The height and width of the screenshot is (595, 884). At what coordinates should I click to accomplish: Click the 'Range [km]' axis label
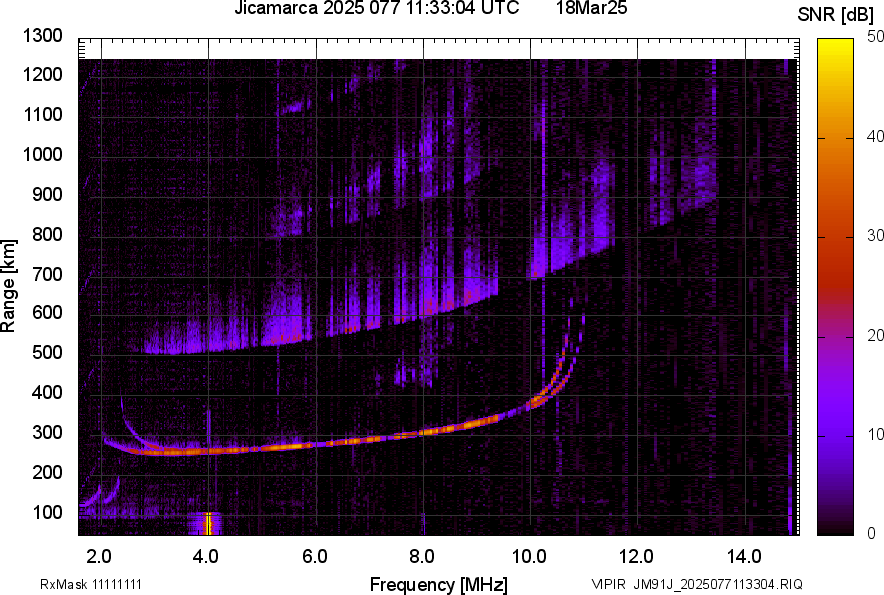[x=8, y=286]
